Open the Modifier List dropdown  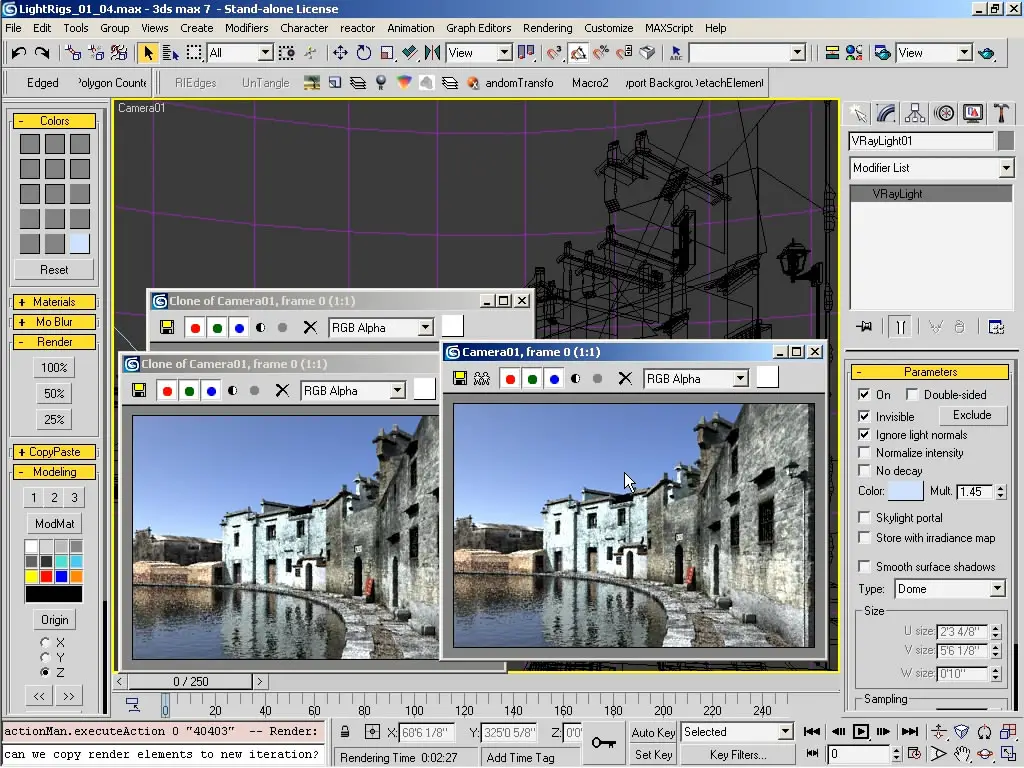click(1006, 168)
